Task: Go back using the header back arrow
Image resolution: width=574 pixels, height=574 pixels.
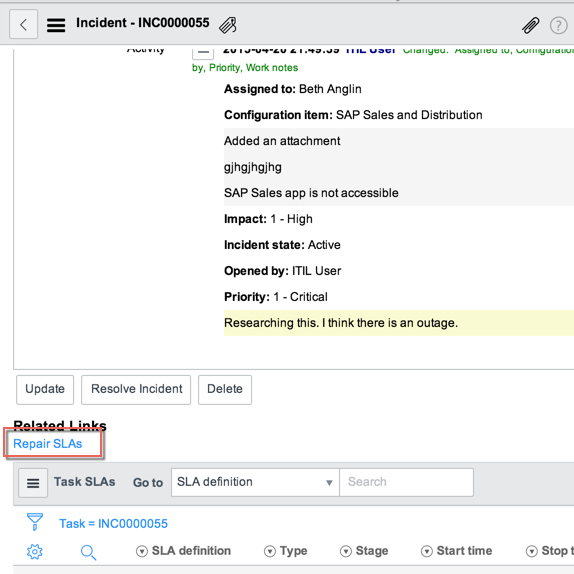Action: tap(23, 25)
